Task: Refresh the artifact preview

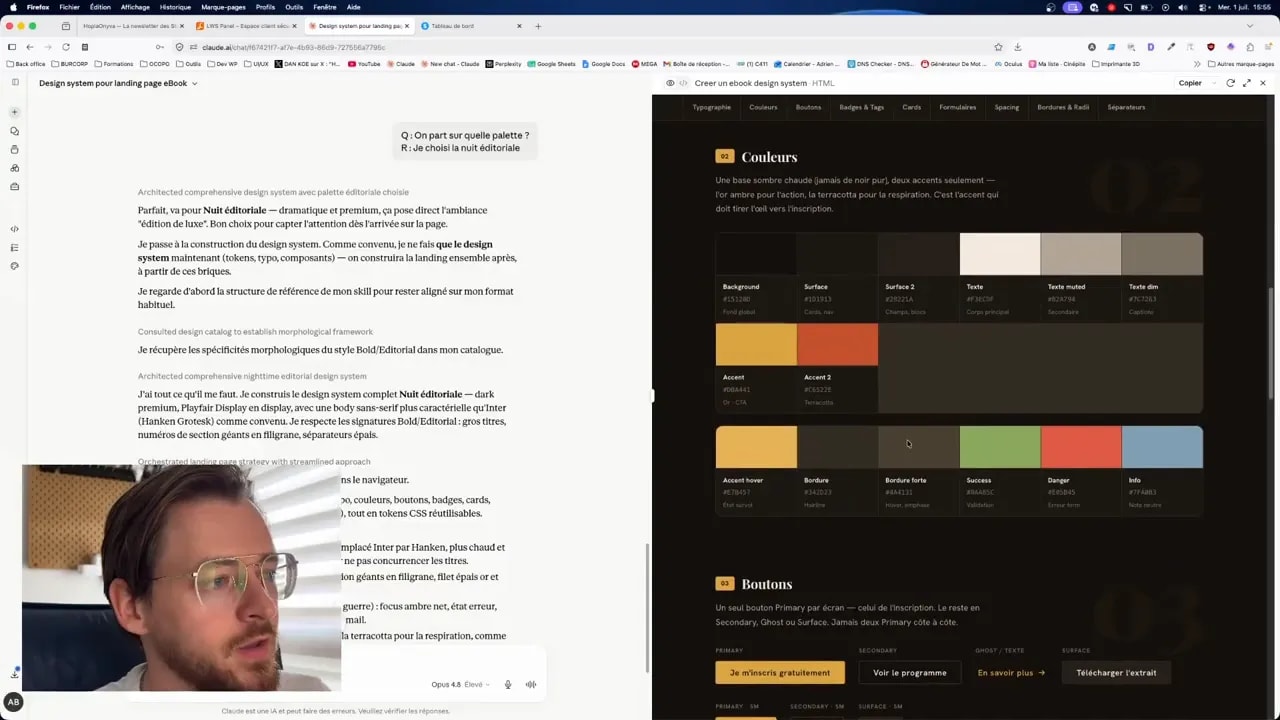Action: click(1230, 83)
